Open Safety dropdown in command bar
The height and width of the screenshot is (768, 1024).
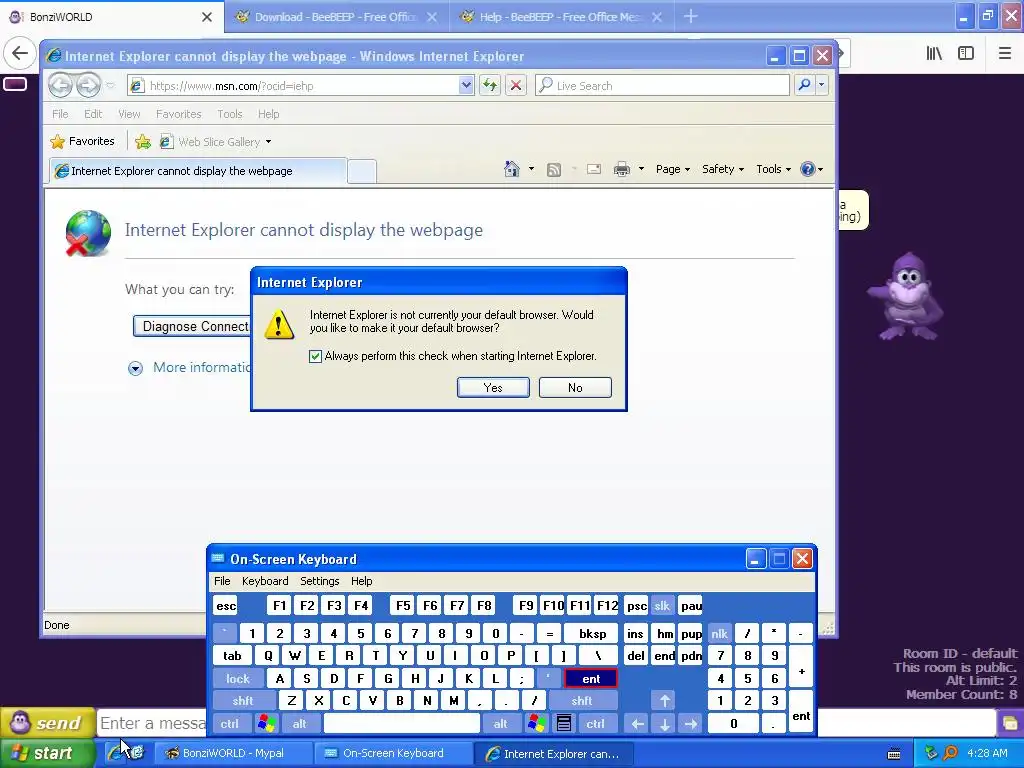point(723,169)
